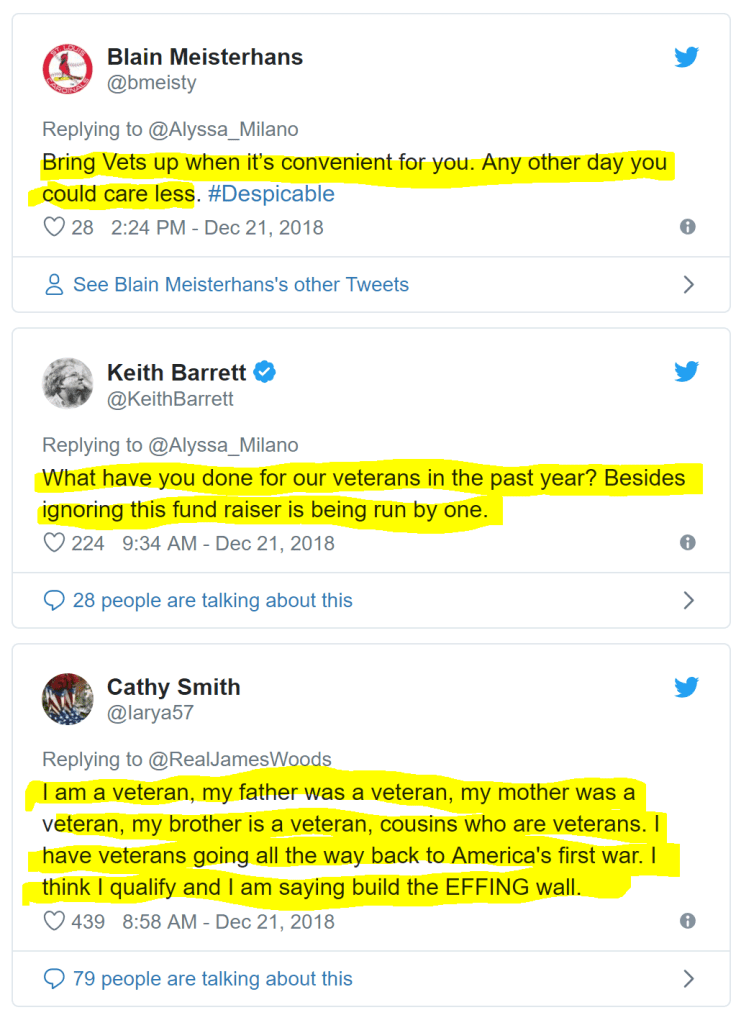This screenshot has height=1015, width=736.
Task: Expand the chevron next to "28 people are talking about this"
Action: tap(688, 600)
